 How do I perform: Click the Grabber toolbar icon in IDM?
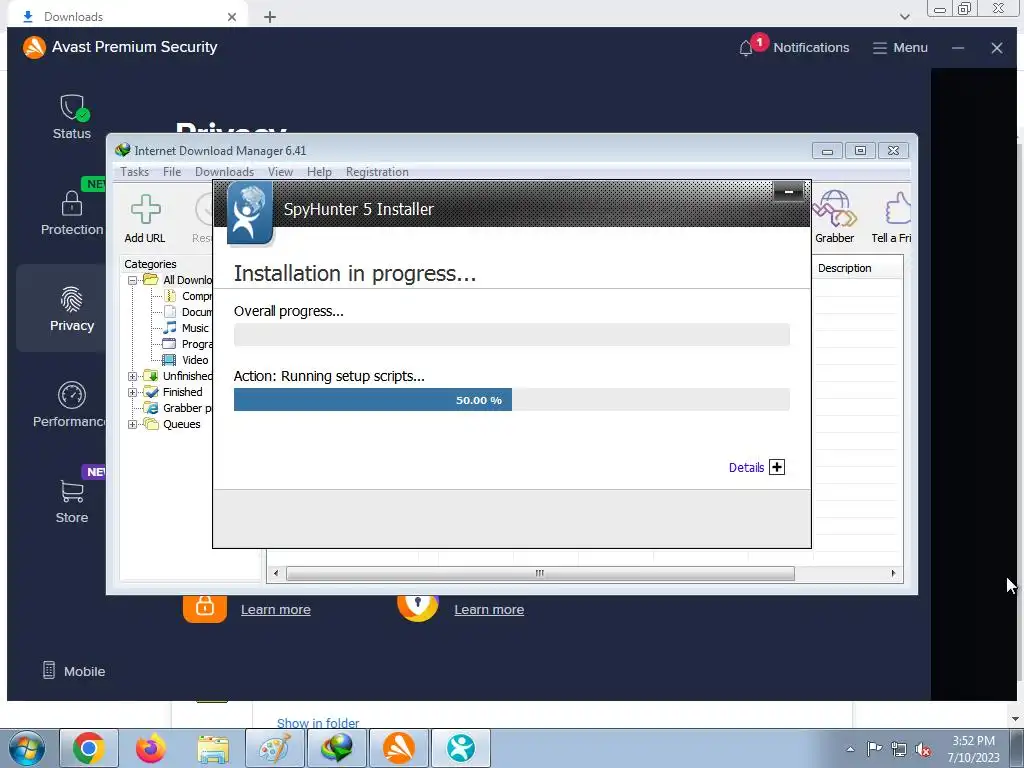tap(834, 217)
